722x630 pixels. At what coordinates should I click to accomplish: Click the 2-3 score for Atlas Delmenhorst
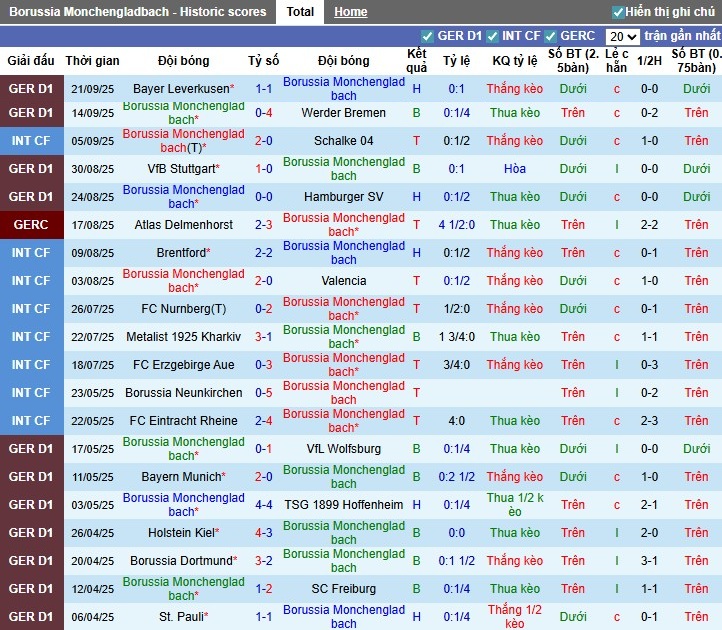[x=264, y=225]
